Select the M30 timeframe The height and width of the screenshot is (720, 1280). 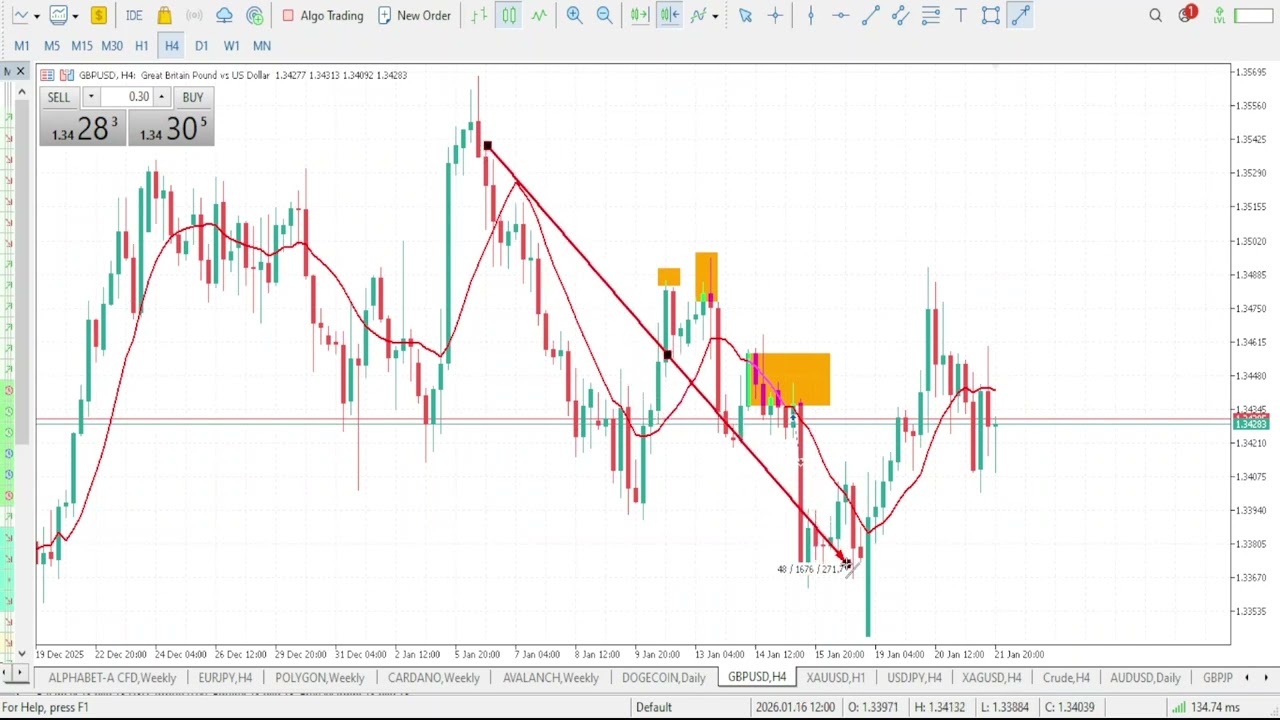112,45
